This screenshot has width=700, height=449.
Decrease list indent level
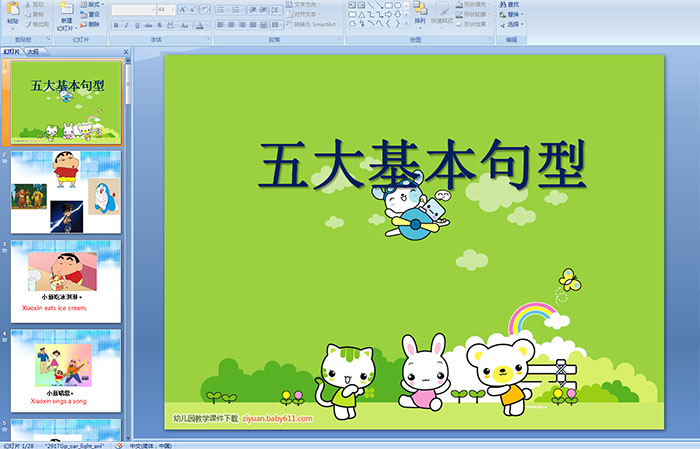253,9
